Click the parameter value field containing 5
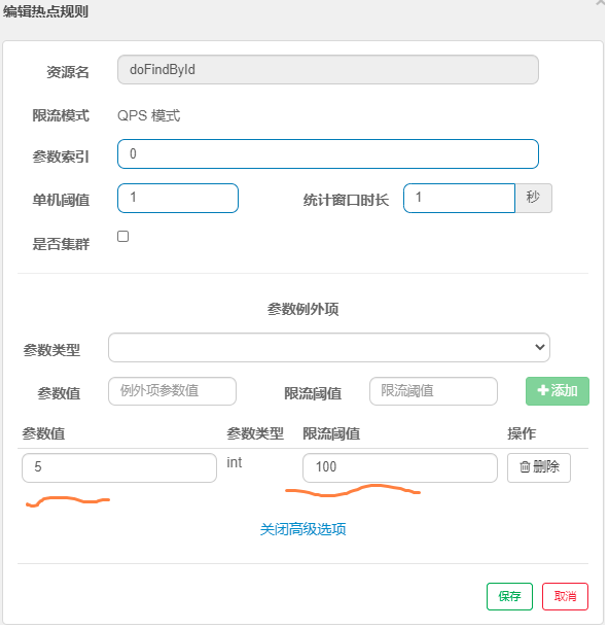 click(x=119, y=468)
